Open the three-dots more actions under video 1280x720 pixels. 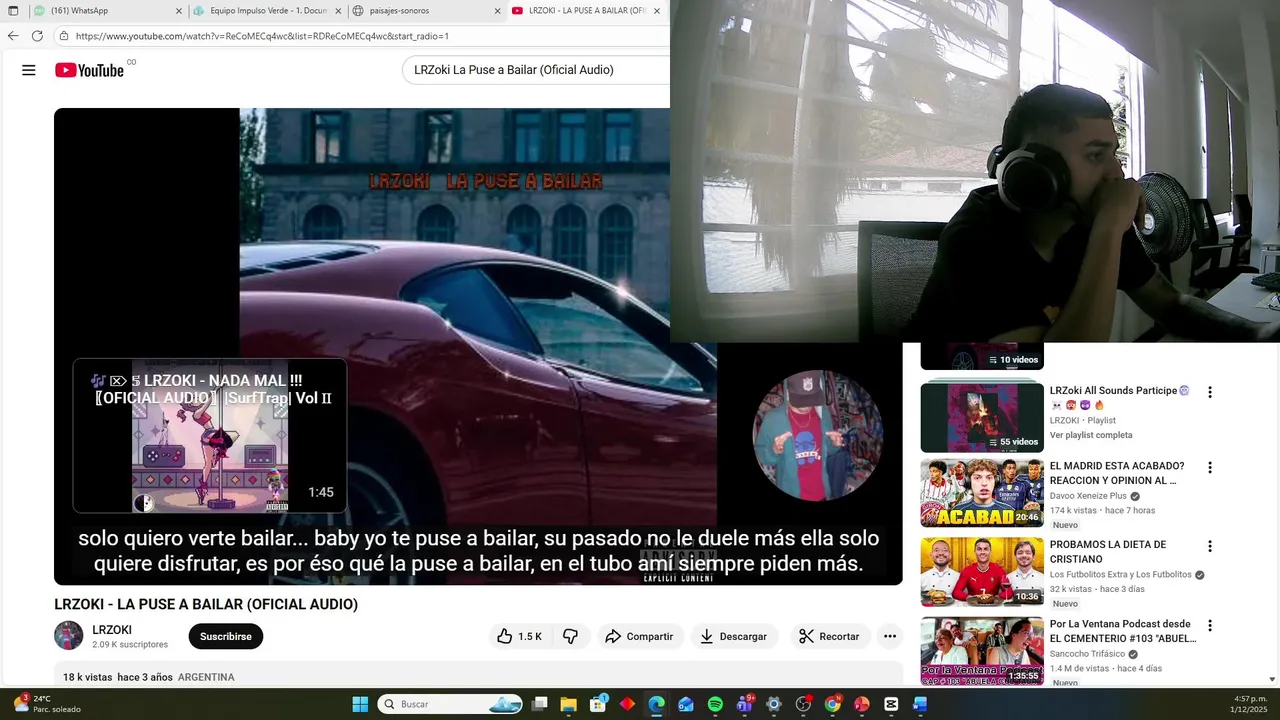[890, 636]
